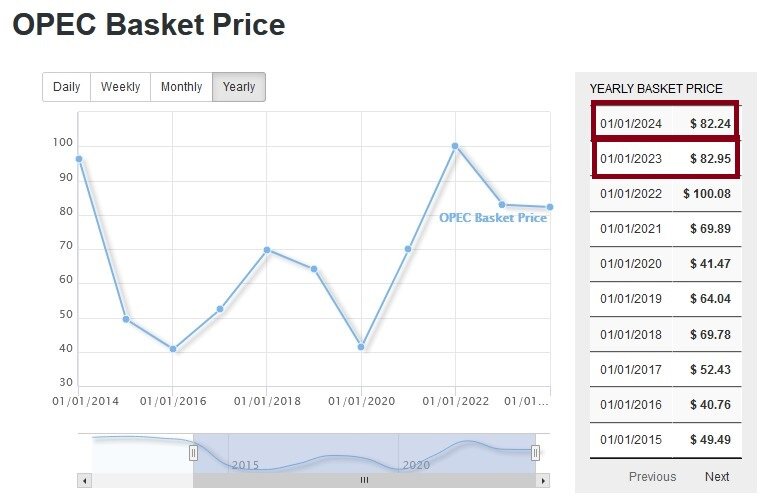This screenshot has height=499, width=767.
Task: Go to Next page of yearly prices
Action: pyautogui.click(x=717, y=476)
